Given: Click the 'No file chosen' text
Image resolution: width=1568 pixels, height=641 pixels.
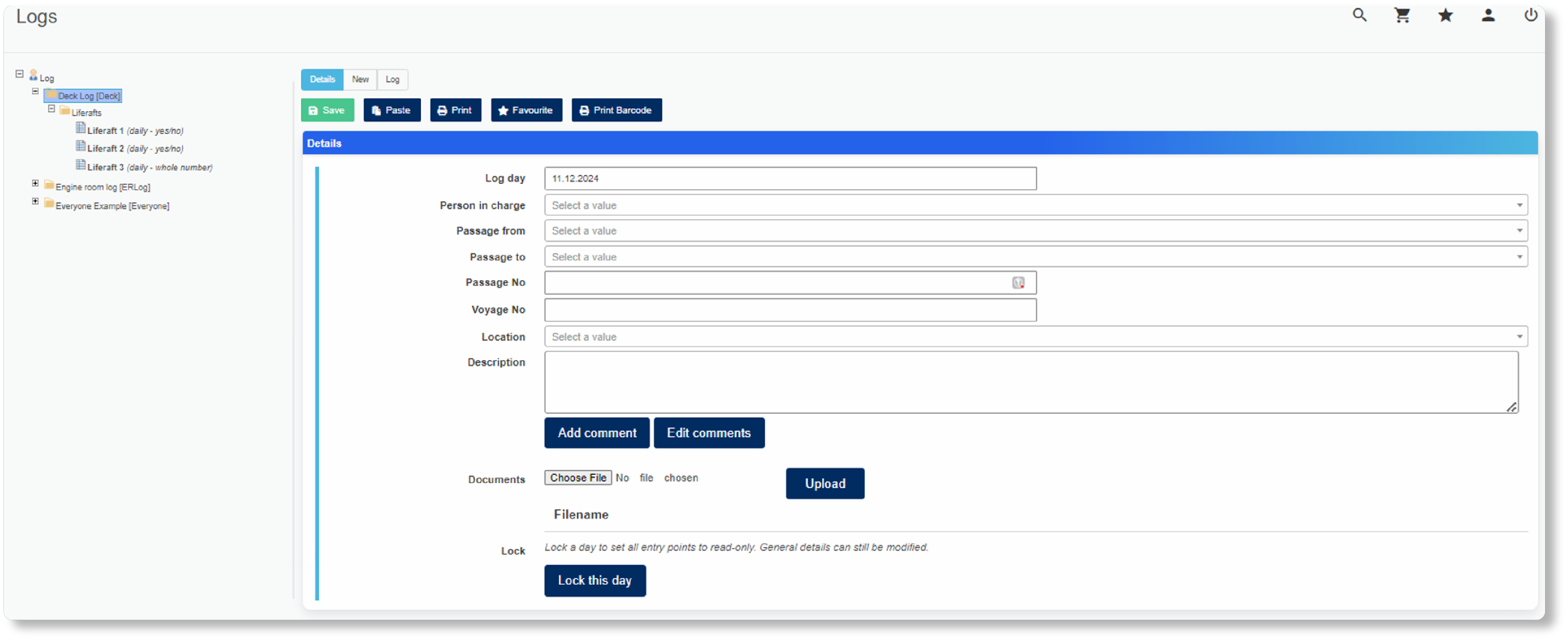Looking at the screenshot, I should tap(657, 478).
